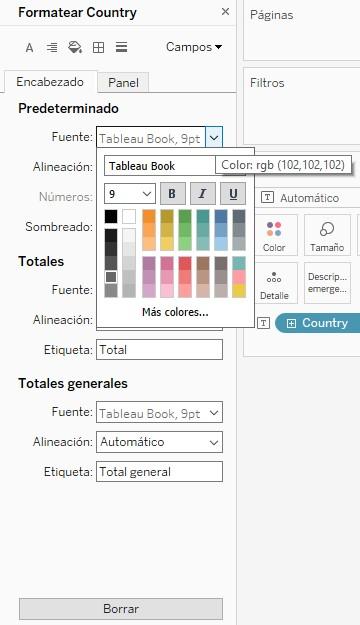Click the text icon left of Country pill
This screenshot has width=360, height=625.
(264, 323)
